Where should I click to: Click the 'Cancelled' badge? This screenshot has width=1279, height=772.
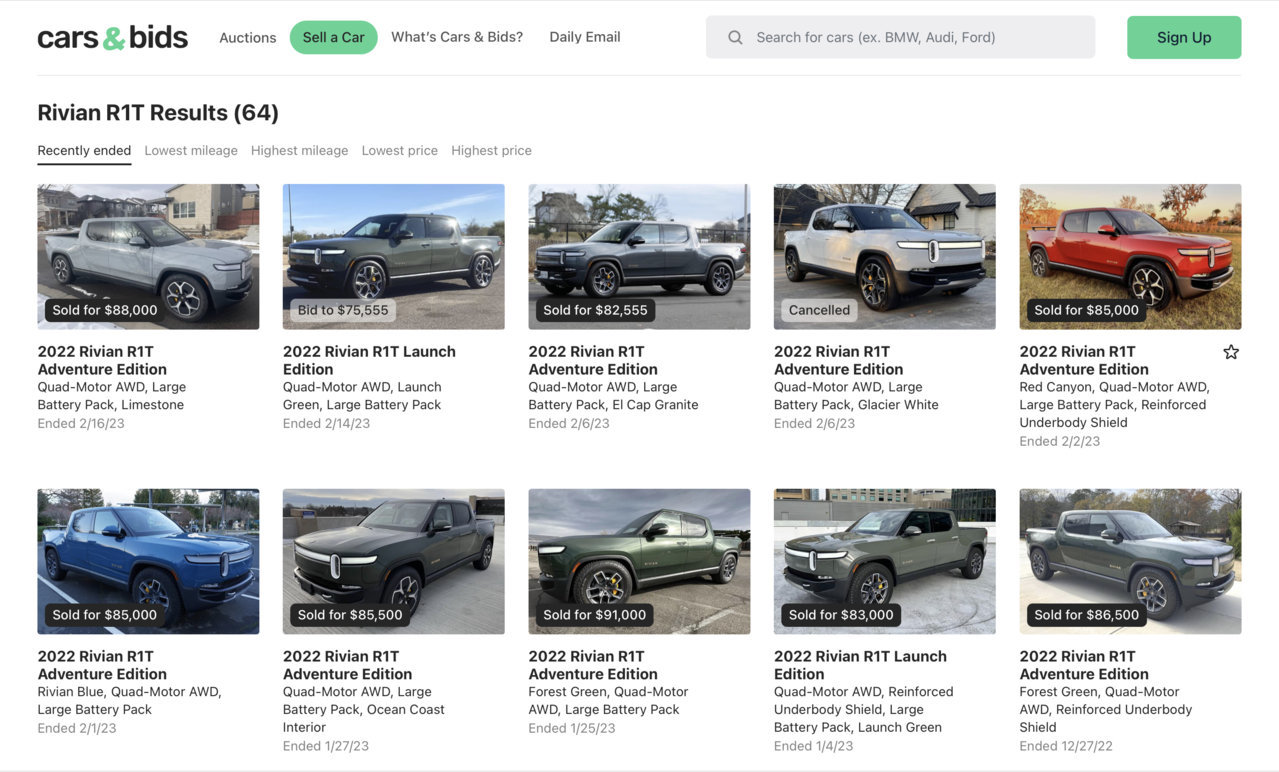tap(819, 310)
